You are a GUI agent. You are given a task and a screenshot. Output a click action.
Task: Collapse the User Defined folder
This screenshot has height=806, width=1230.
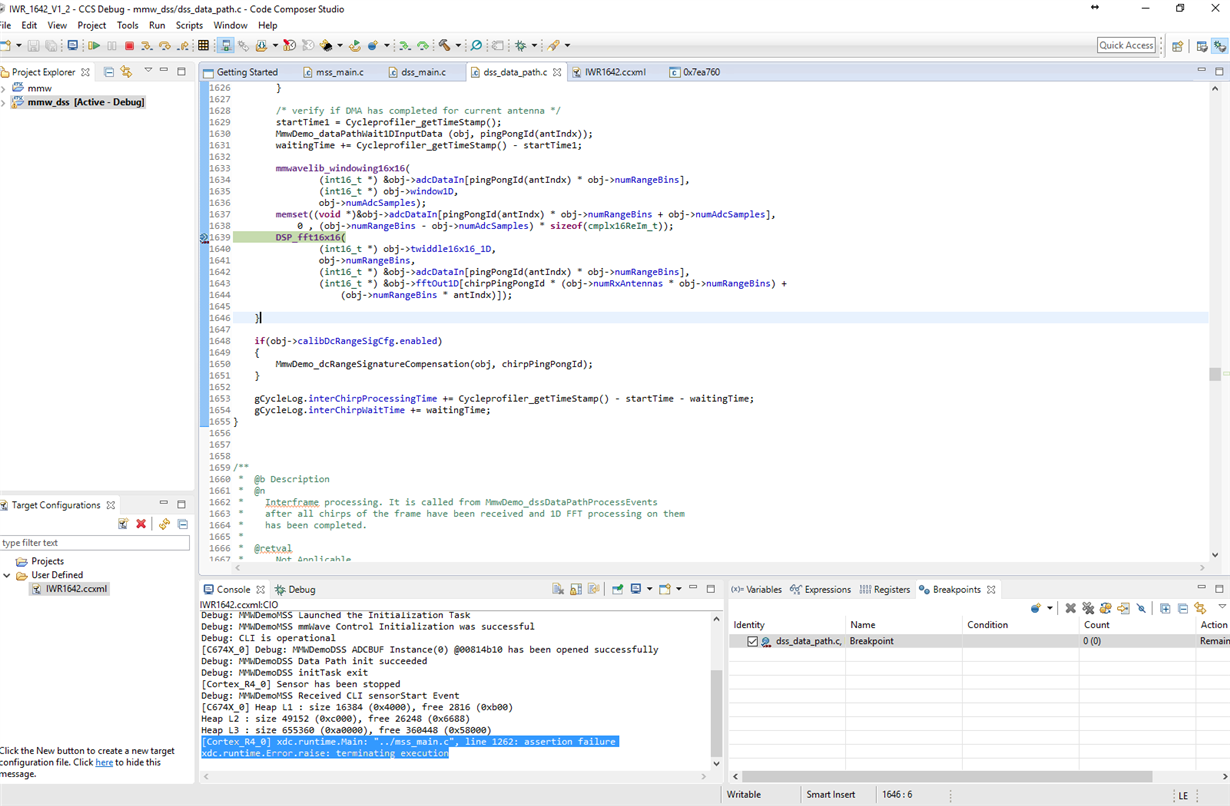(7, 575)
